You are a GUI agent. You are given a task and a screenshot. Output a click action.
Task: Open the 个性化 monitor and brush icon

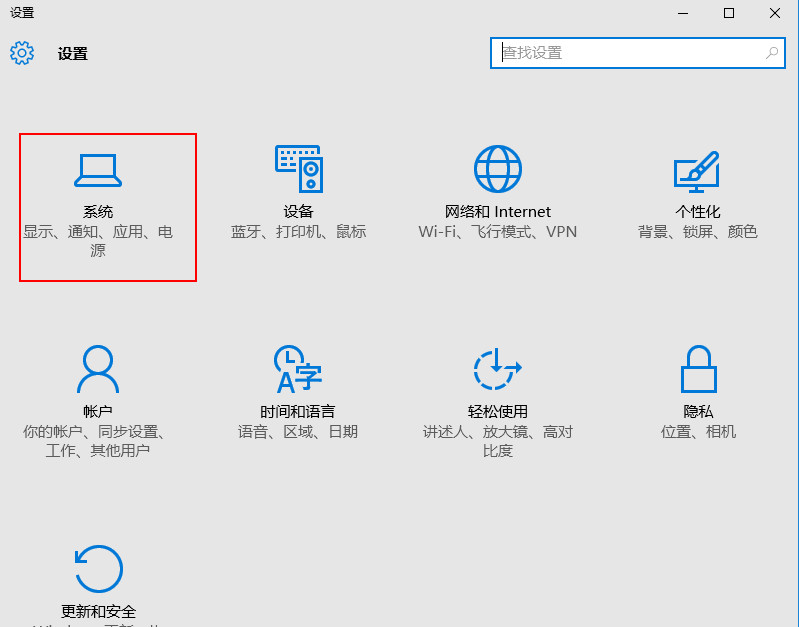pyautogui.click(x=697, y=170)
